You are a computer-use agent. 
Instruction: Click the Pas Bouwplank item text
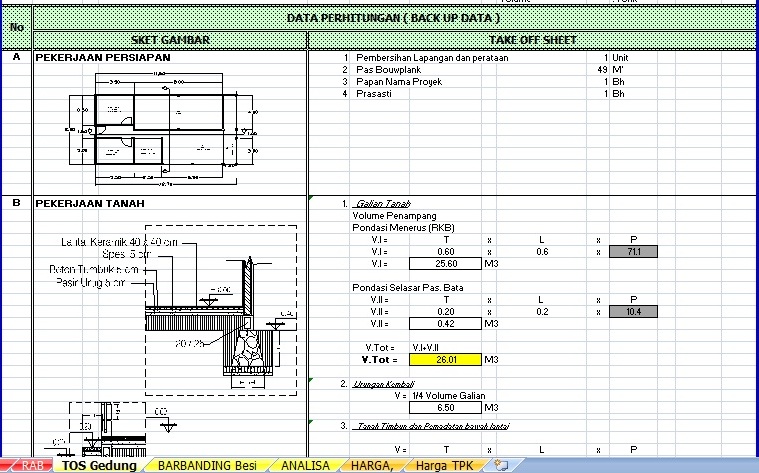coord(388,70)
